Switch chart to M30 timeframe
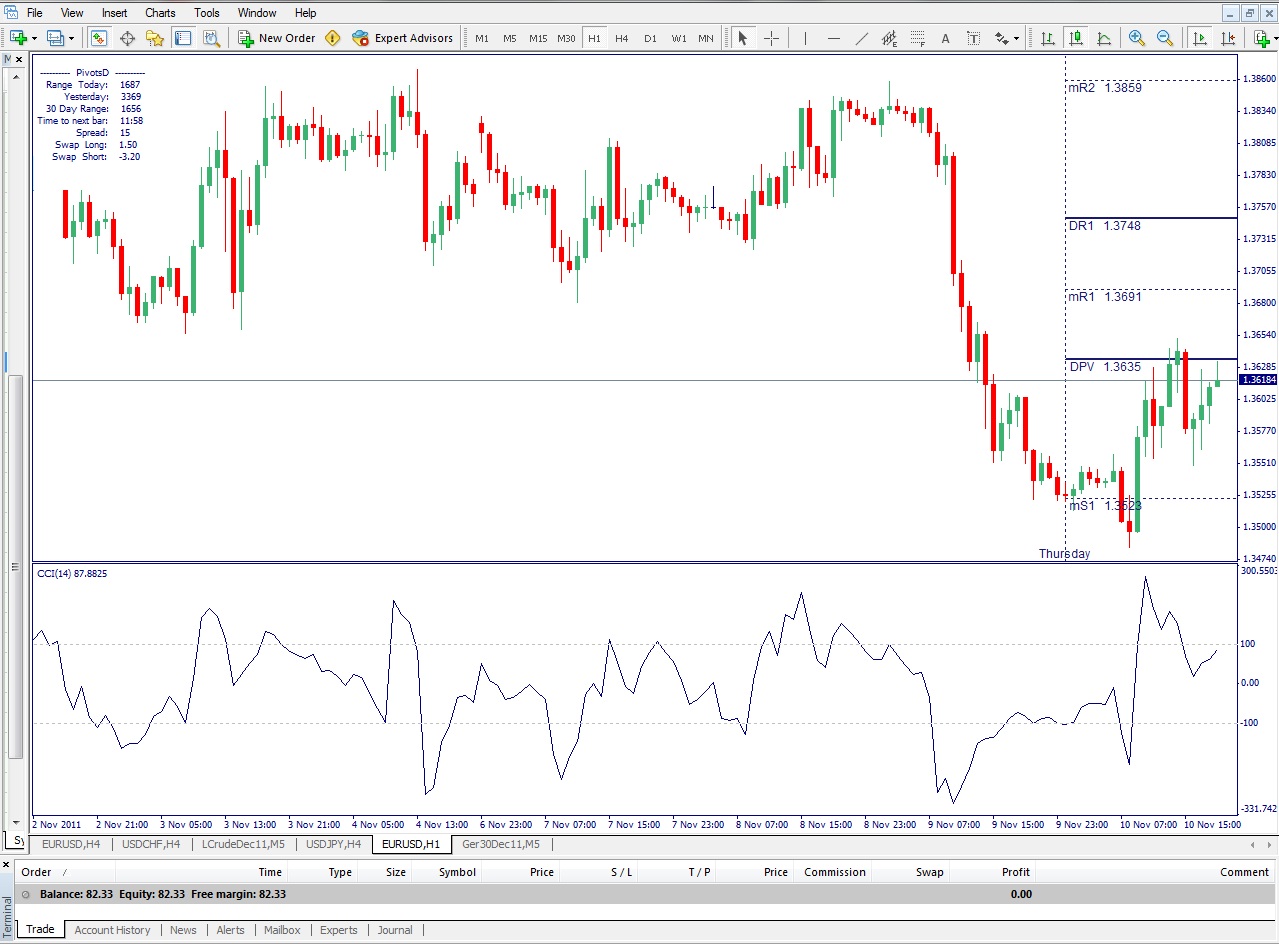This screenshot has height=945, width=1279. (x=566, y=38)
